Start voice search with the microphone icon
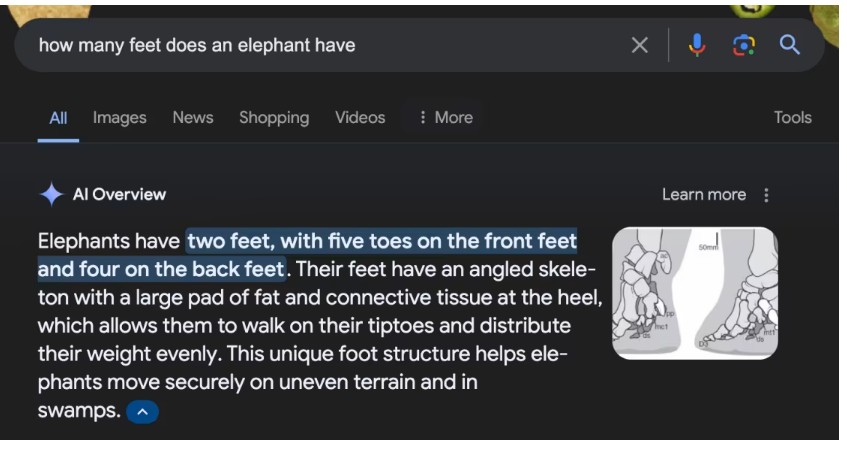 [x=697, y=45]
